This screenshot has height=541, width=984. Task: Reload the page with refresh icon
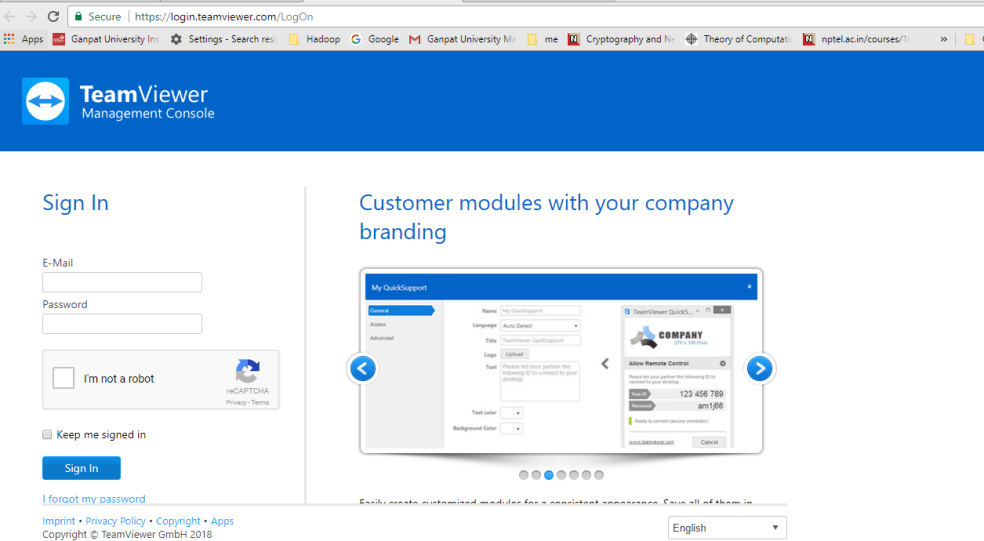pos(53,16)
